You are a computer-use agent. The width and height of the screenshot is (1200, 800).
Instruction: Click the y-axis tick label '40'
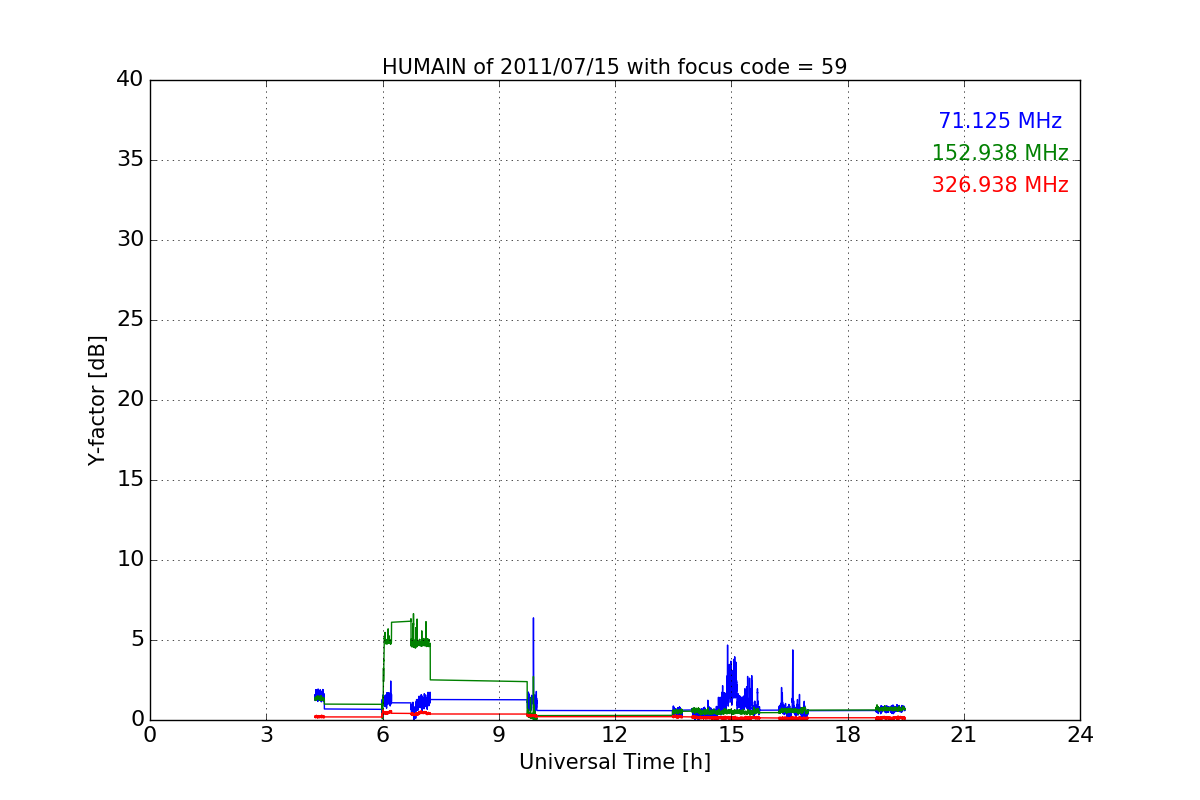tap(130, 80)
